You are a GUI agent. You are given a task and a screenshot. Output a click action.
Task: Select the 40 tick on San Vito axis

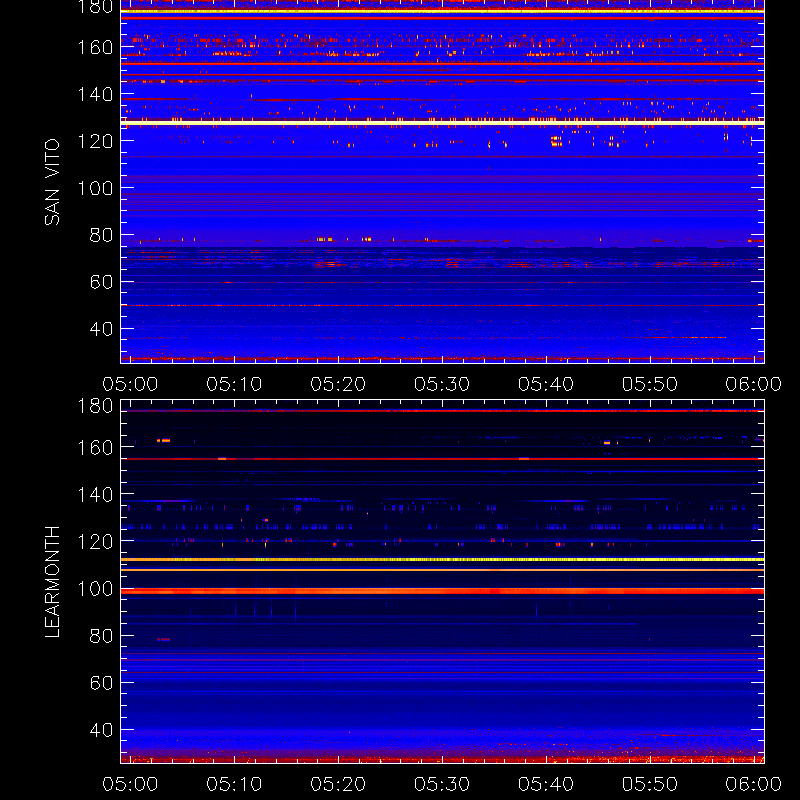coord(101,329)
